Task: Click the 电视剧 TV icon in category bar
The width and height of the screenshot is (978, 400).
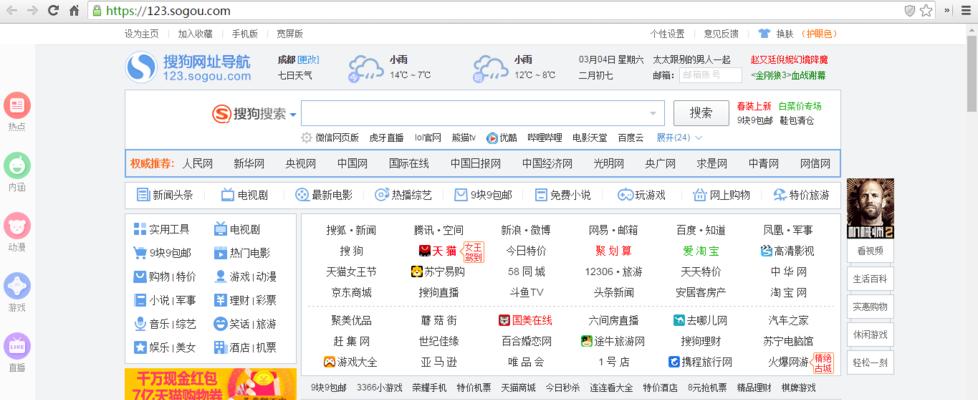Action: point(228,195)
